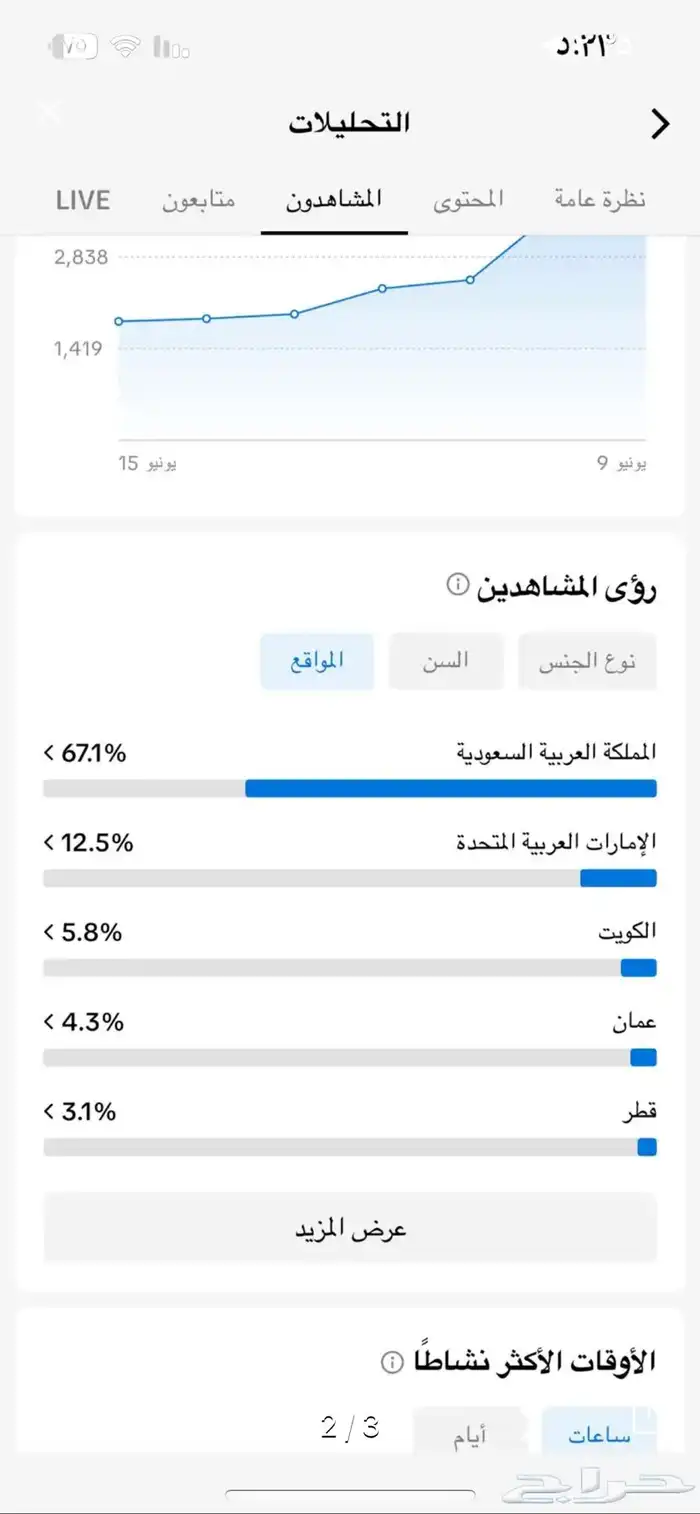Tap info icon beside رؤى المشاهدين
700x1514 pixels.
[457, 584]
